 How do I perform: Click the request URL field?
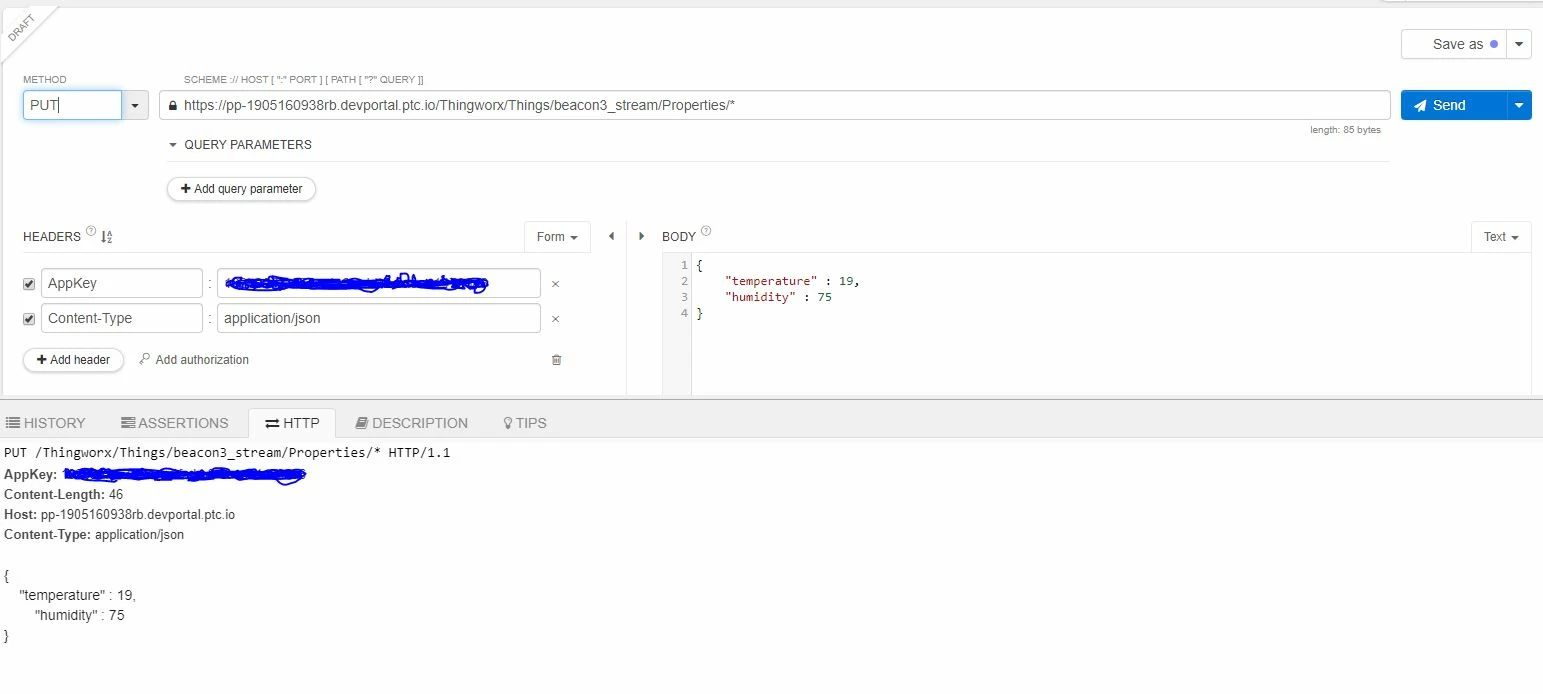pos(774,105)
